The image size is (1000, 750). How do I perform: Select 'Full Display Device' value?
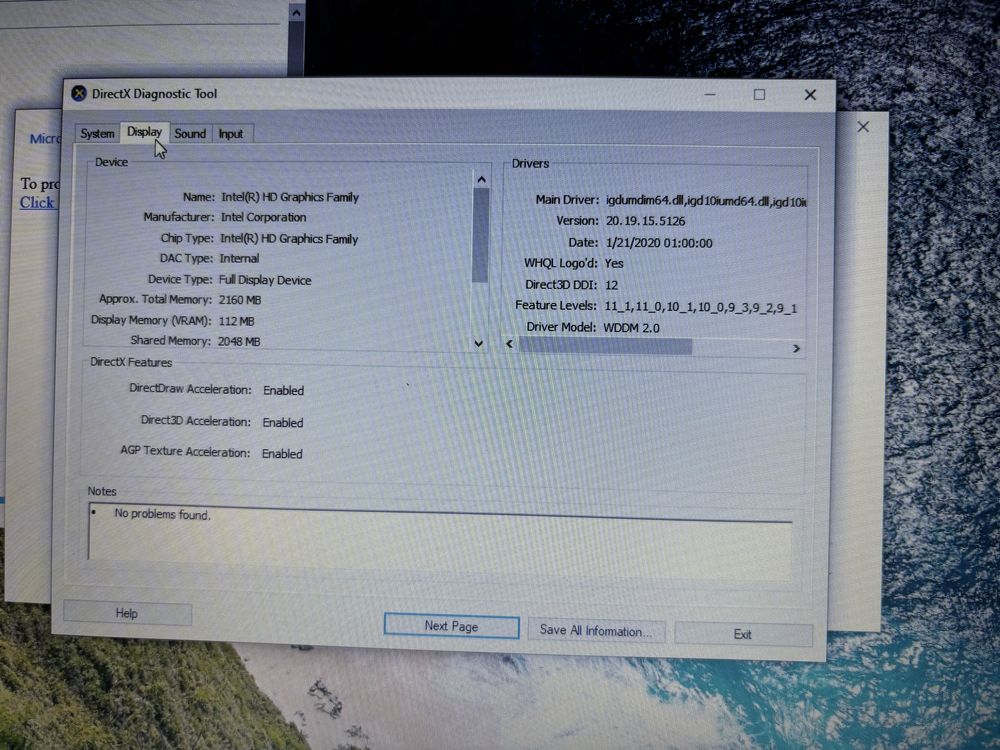coord(265,280)
